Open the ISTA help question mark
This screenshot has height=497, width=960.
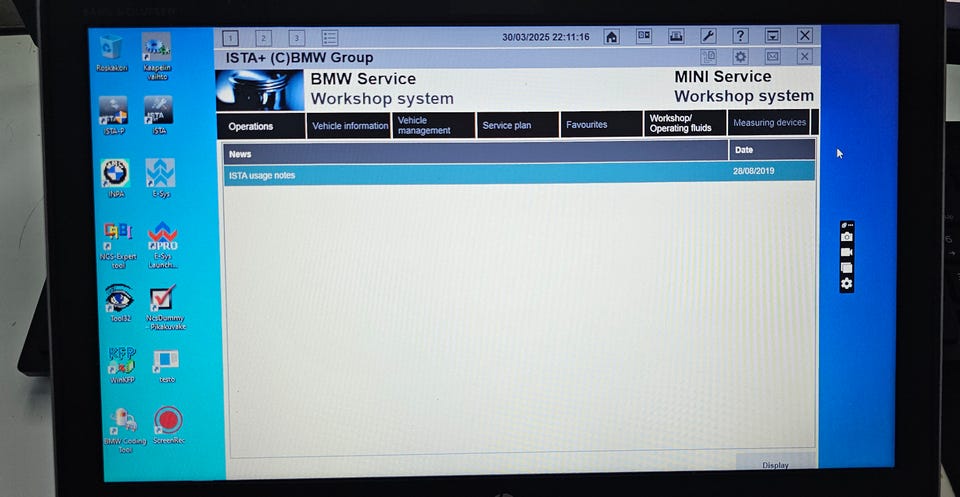tap(740, 36)
